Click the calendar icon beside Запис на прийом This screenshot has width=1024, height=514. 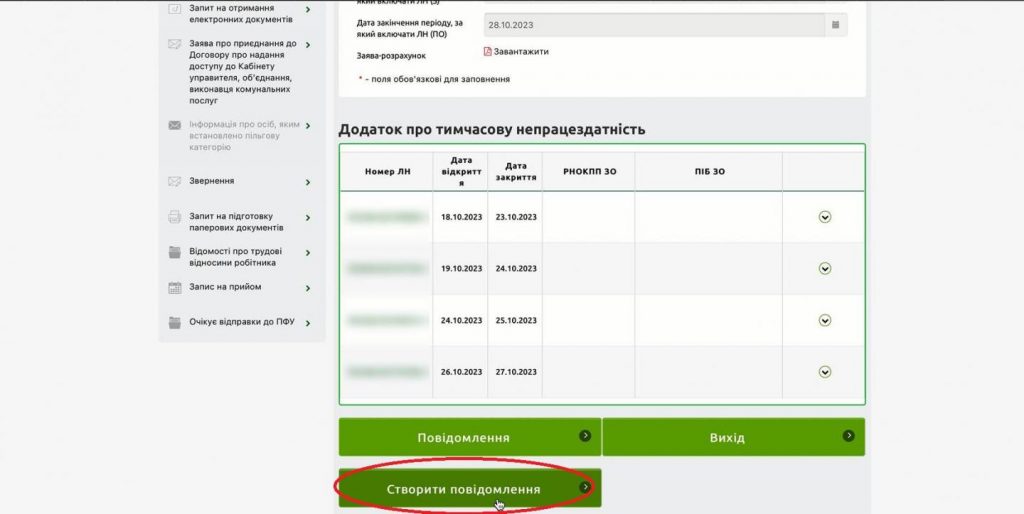click(174, 287)
